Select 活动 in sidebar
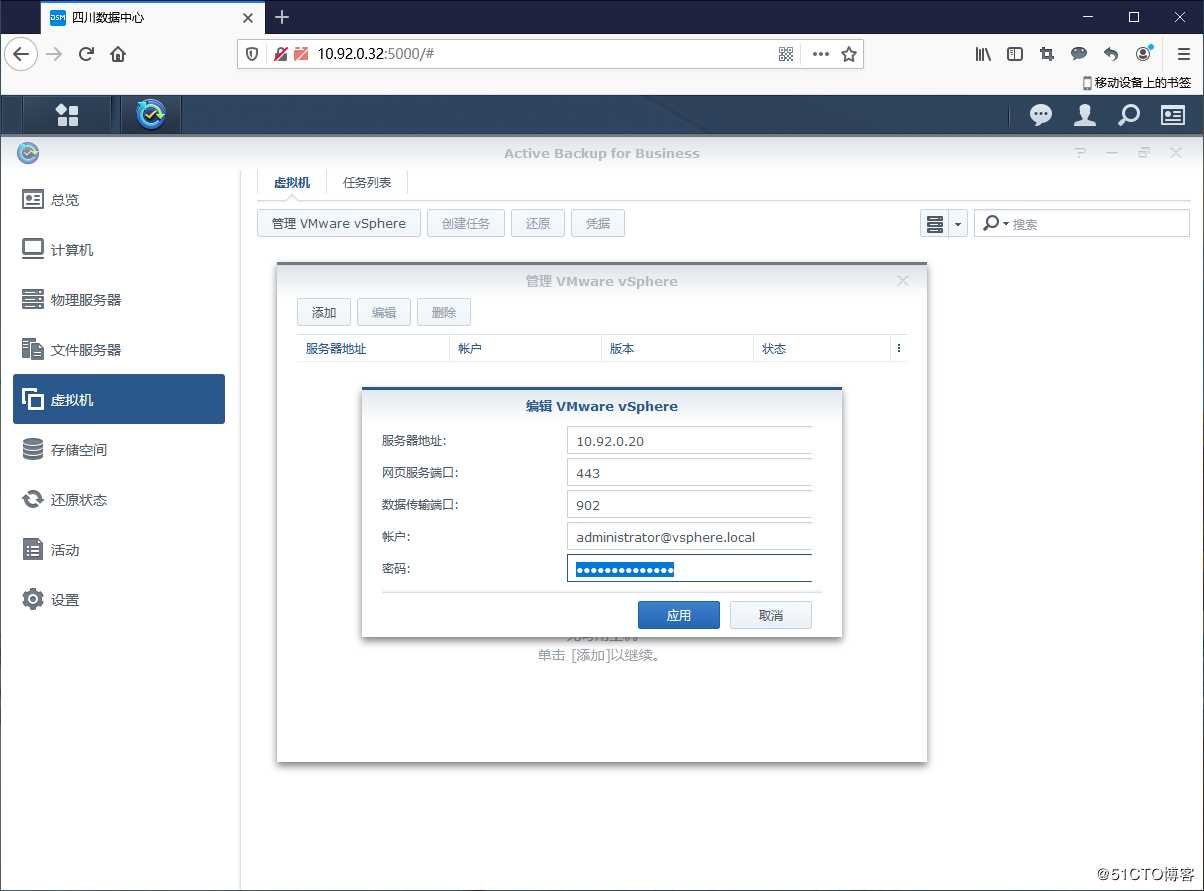This screenshot has width=1204, height=891. (119, 549)
